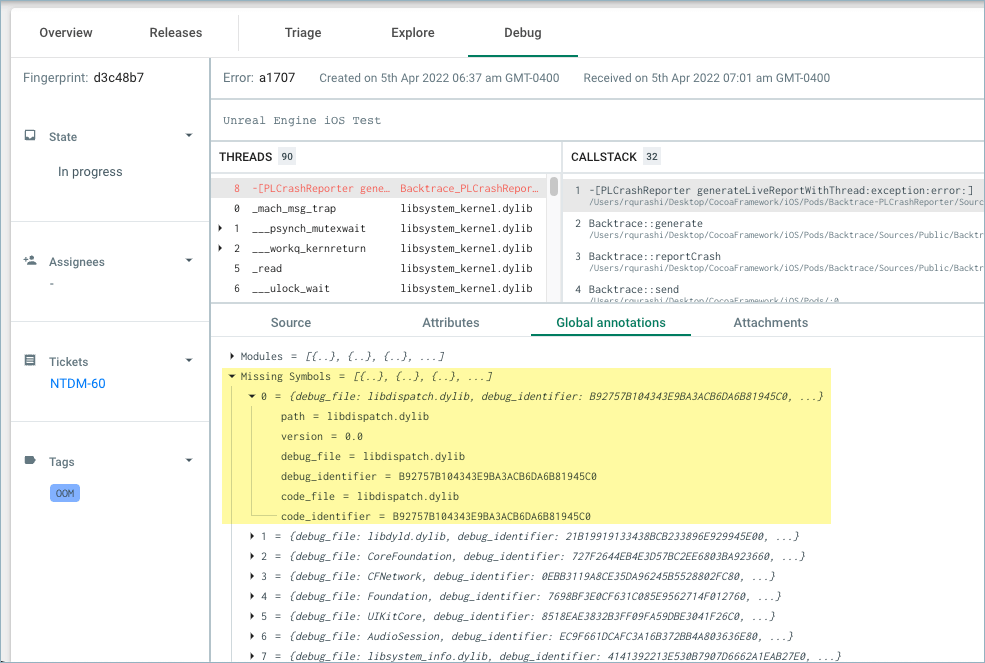Image resolution: width=985 pixels, height=663 pixels.
Task: Switch to the Source tab
Action: [x=291, y=322]
